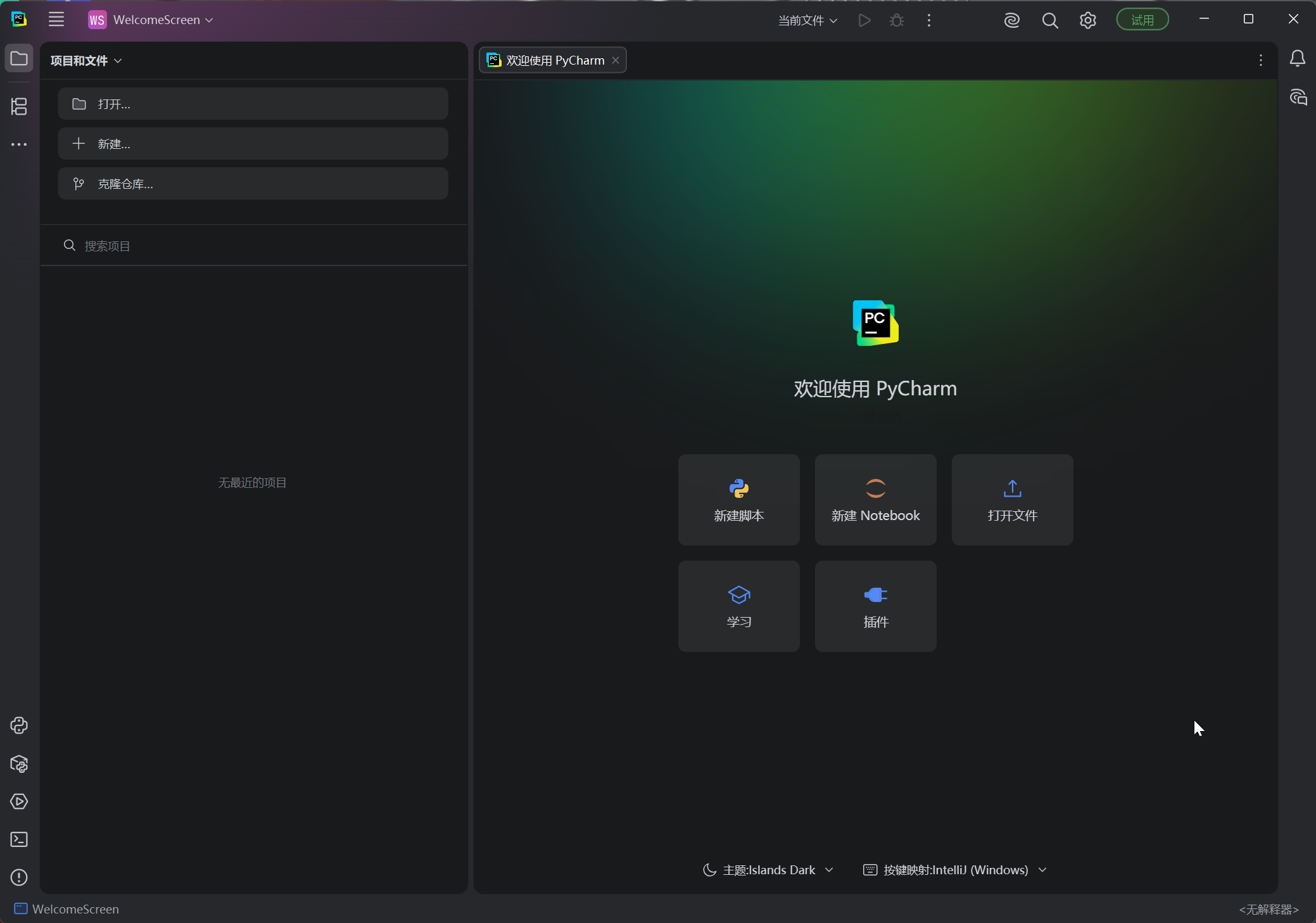This screenshot has width=1316, height=923.
Task: Expand the 项目和文件 view selector
Action: (86, 61)
